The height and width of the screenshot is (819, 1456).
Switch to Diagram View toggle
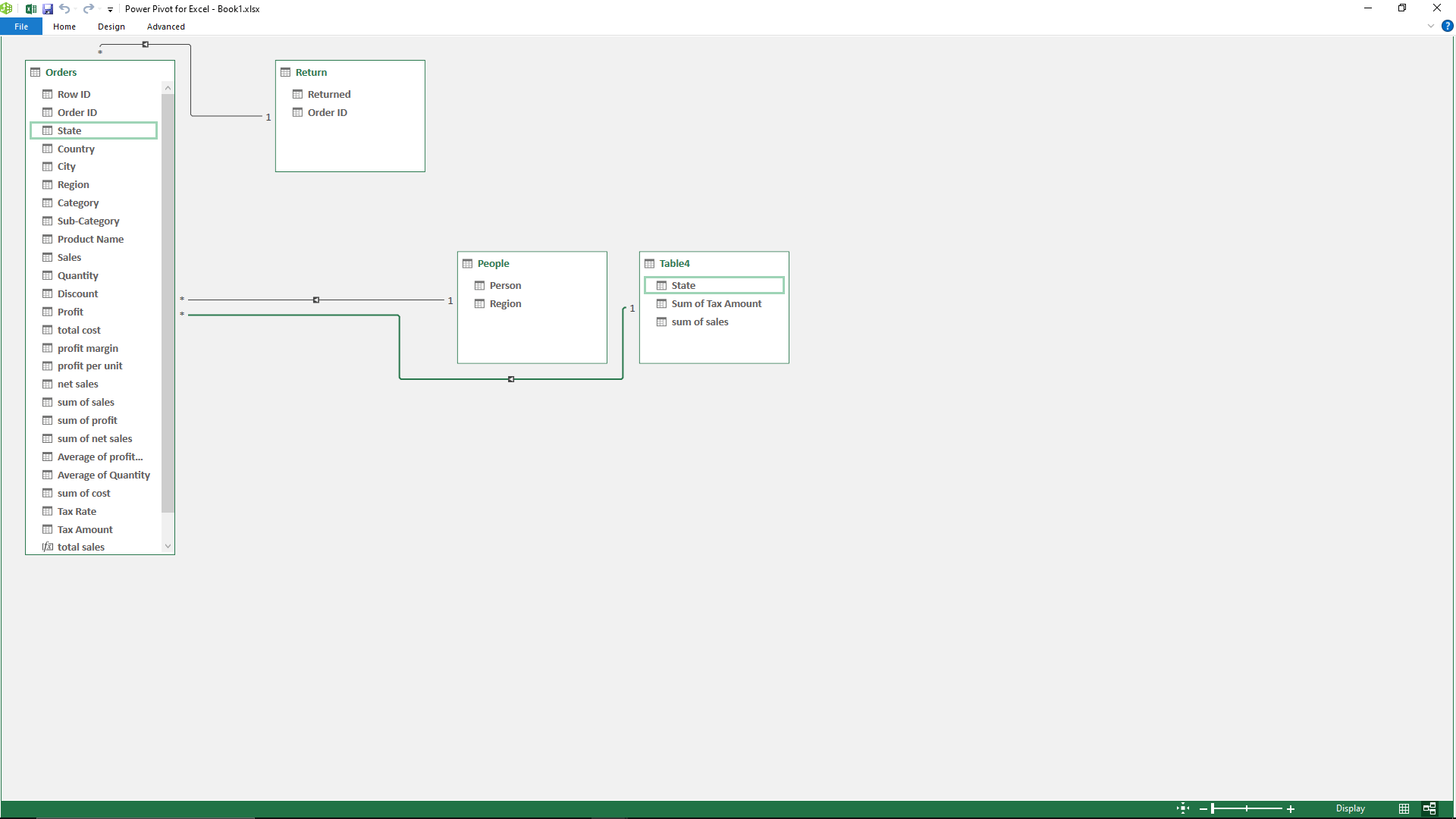1429,808
